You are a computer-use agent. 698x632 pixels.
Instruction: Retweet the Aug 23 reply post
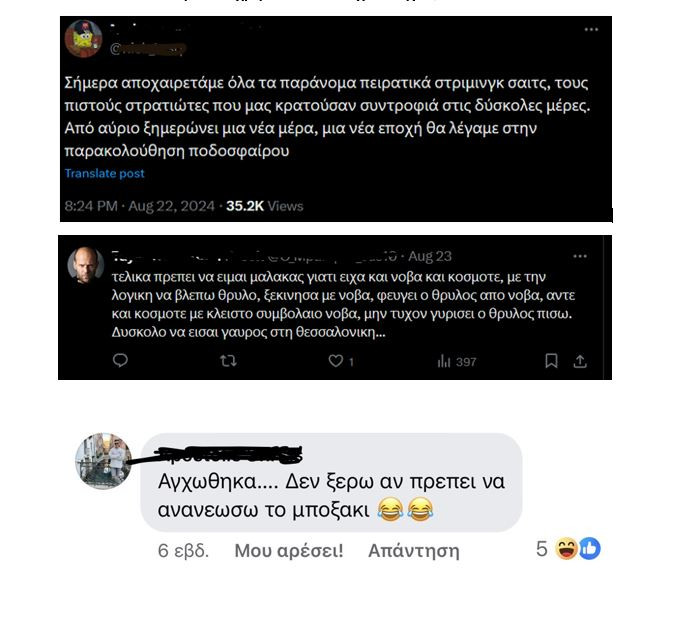(x=228, y=361)
